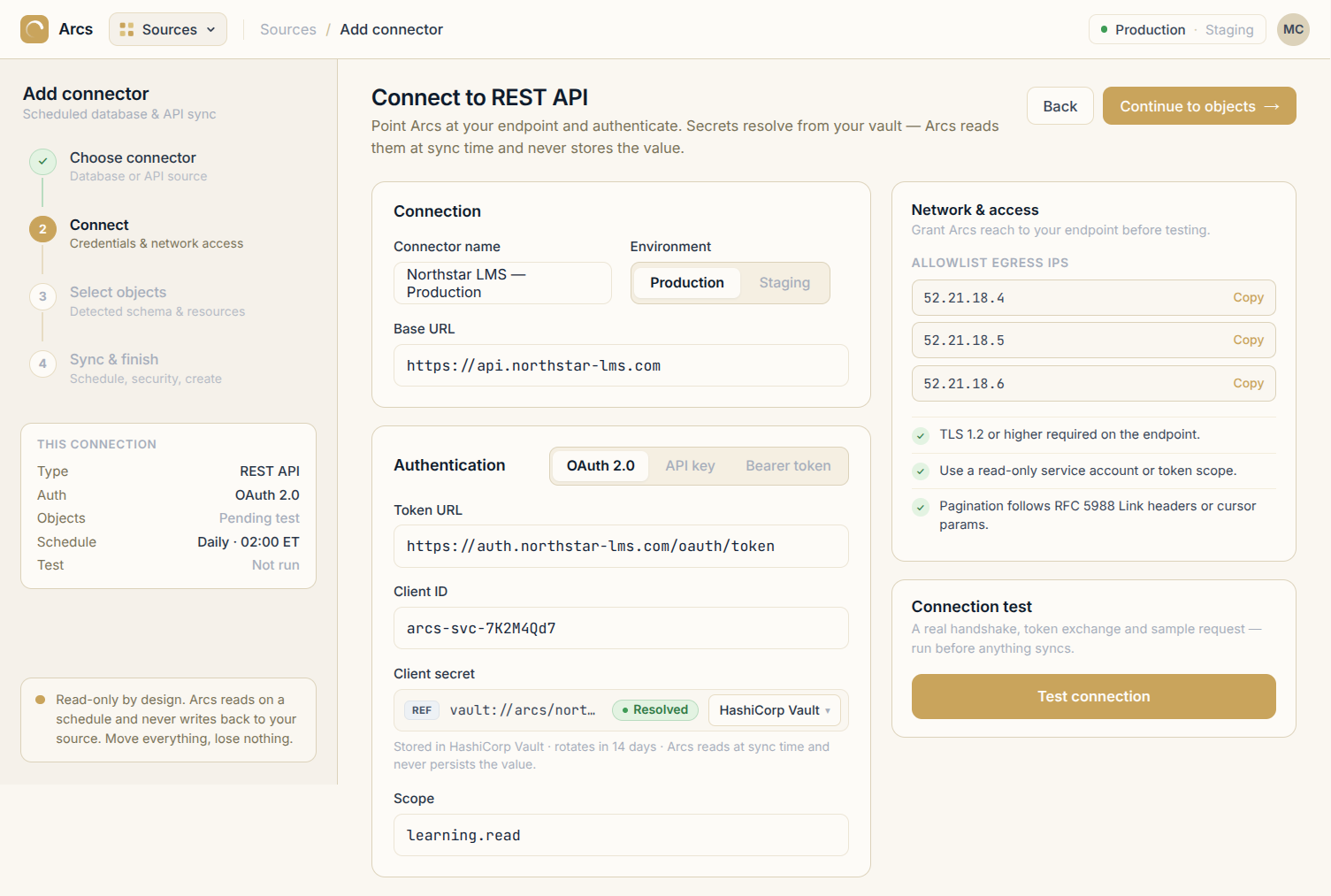Copy egress IP 52.21.18.5
The height and width of the screenshot is (896, 1331).
[1248, 341]
